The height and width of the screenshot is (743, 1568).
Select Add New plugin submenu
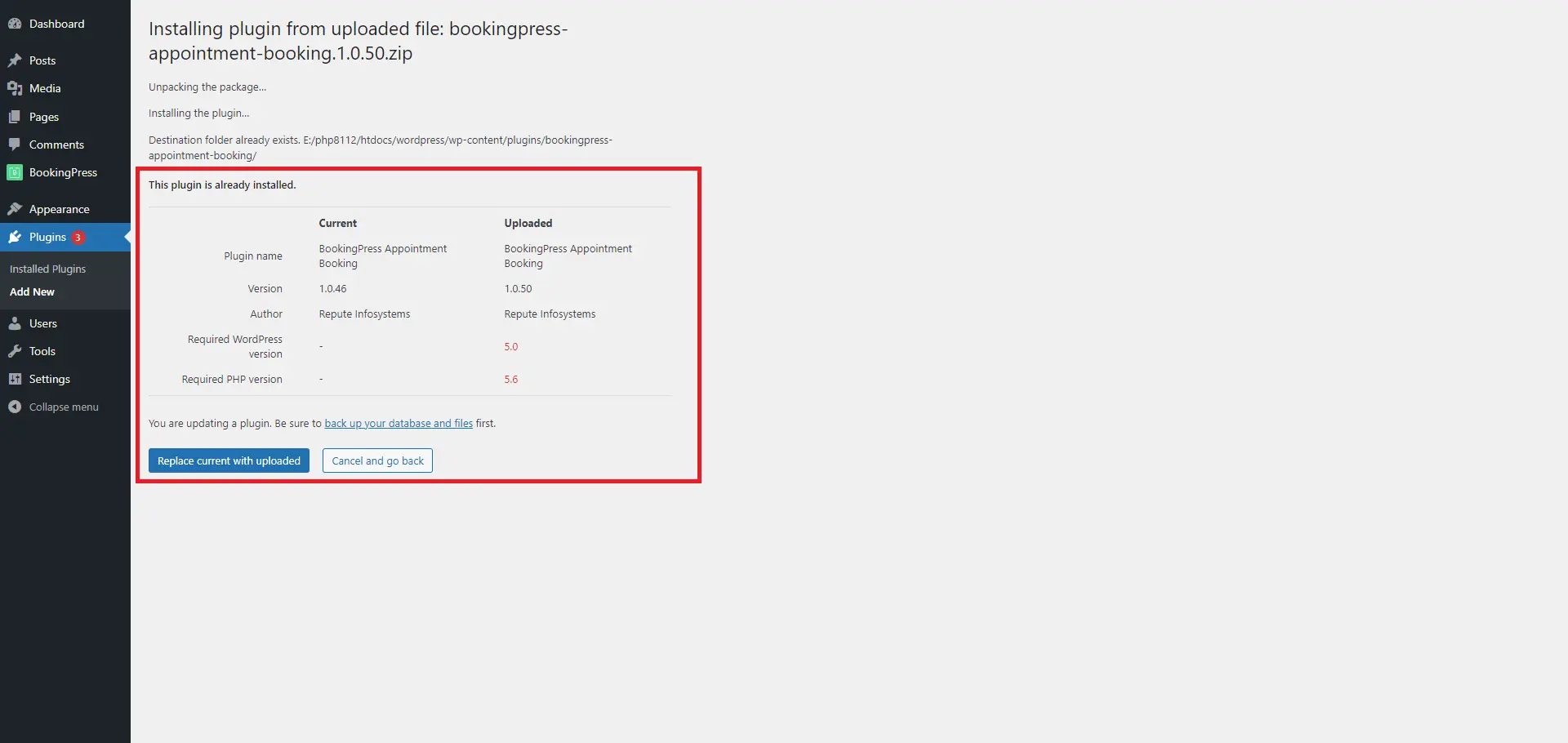[x=32, y=291]
